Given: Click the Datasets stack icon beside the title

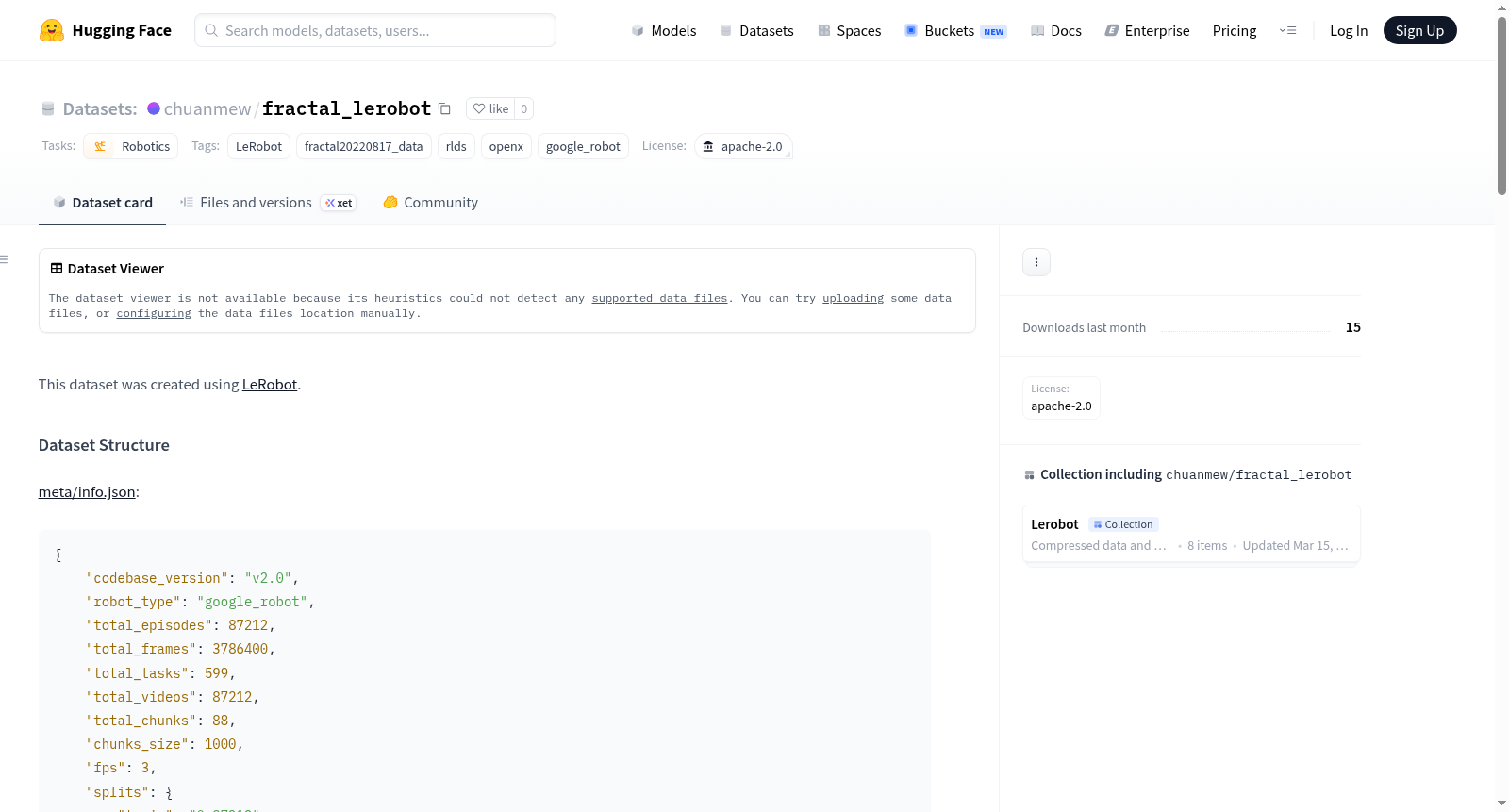Looking at the screenshot, I should click(48, 109).
